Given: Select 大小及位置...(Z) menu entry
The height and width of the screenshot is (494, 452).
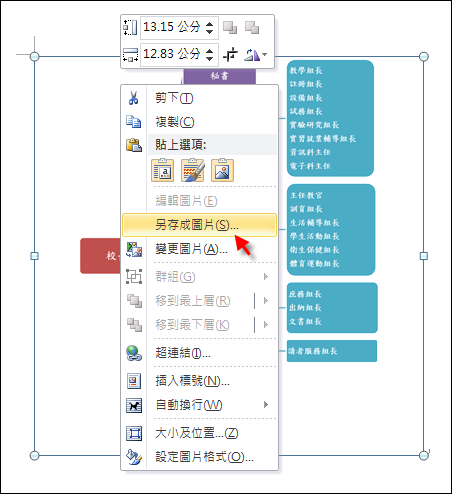Looking at the screenshot, I should click(x=199, y=433).
